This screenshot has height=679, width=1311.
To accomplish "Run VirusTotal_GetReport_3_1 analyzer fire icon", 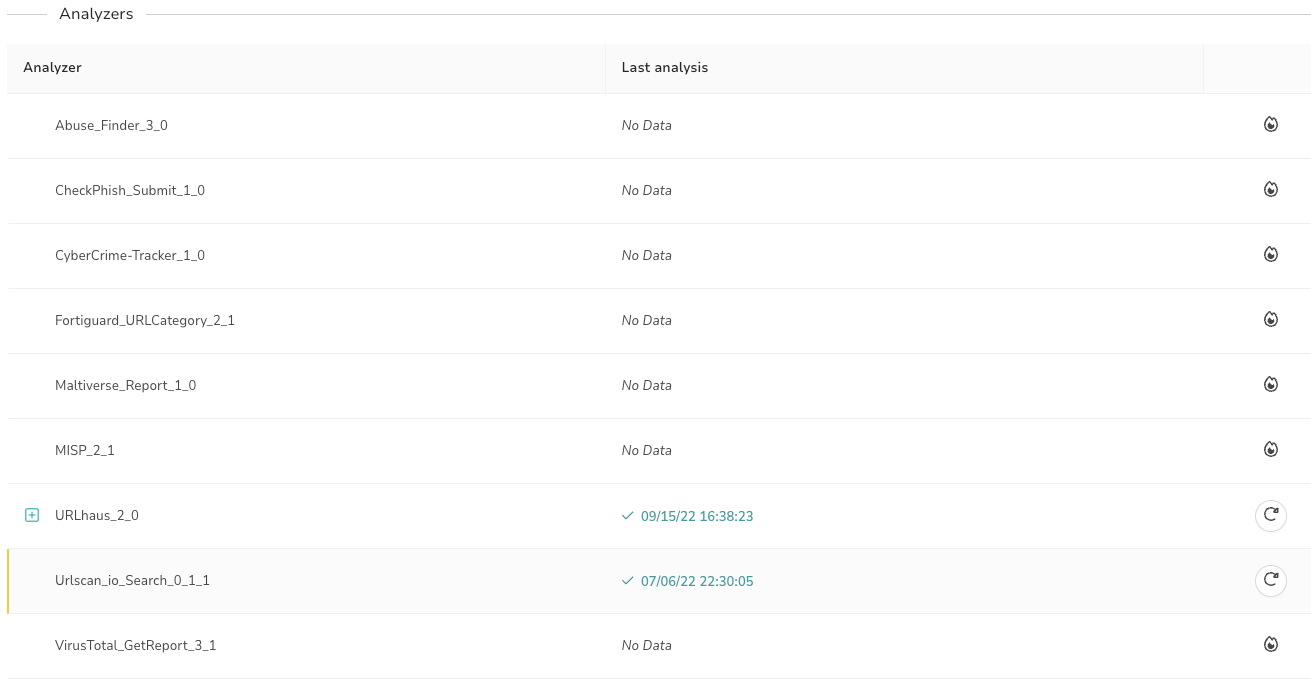I will click(x=1270, y=644).
